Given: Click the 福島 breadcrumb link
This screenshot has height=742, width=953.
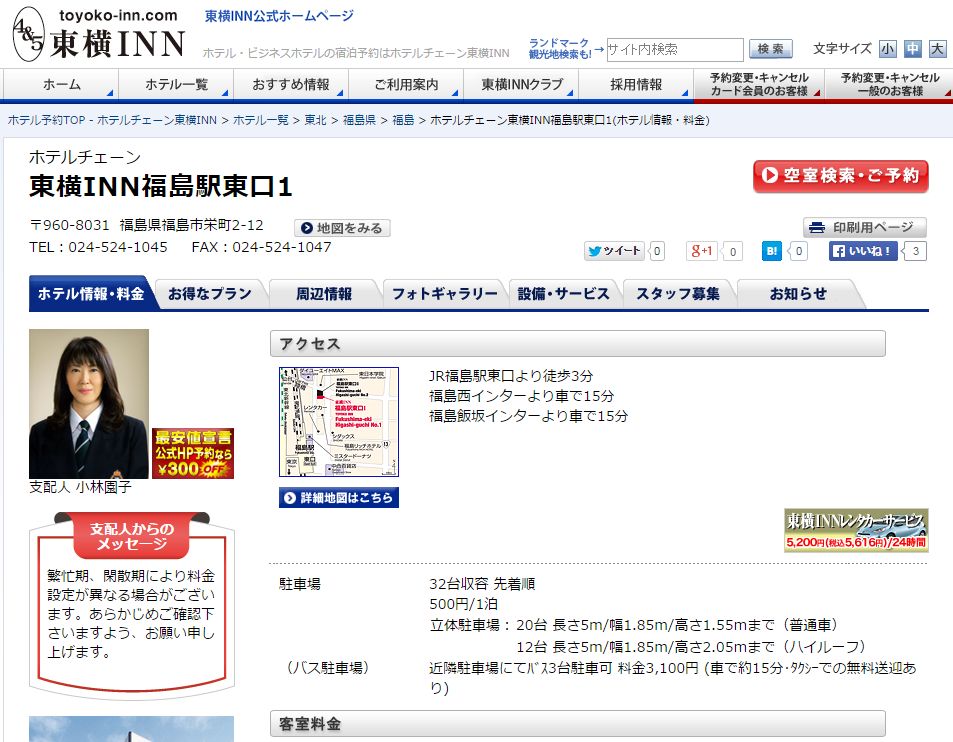Looking at the screenshot, I should pos(403,120).
